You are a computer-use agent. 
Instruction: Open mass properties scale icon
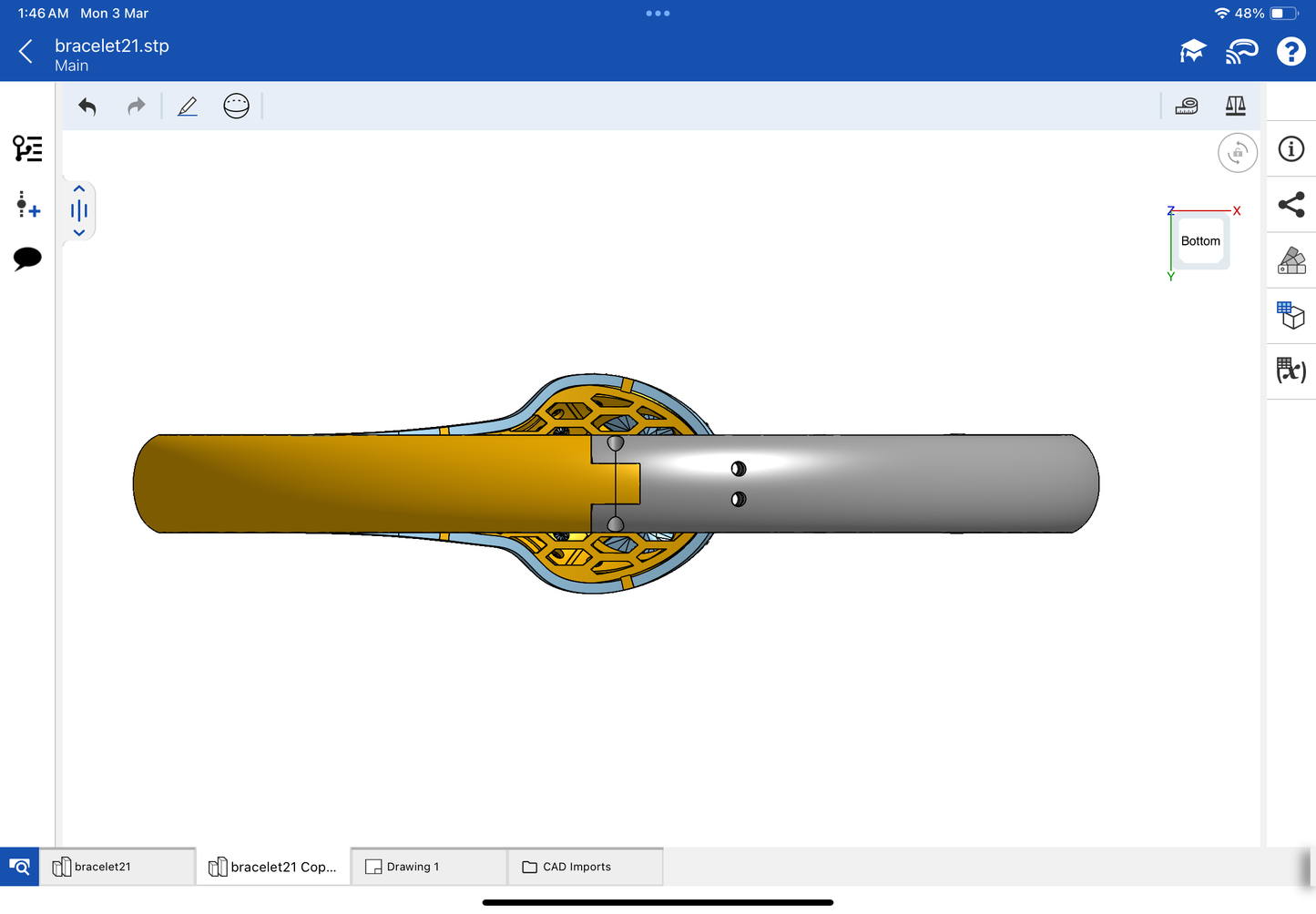1235,107
